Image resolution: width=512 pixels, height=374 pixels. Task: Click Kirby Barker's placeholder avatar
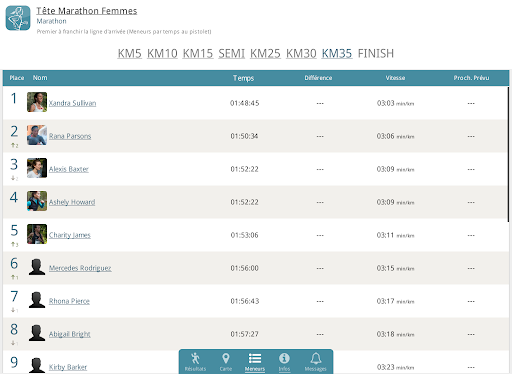click(x=37, y=365)
